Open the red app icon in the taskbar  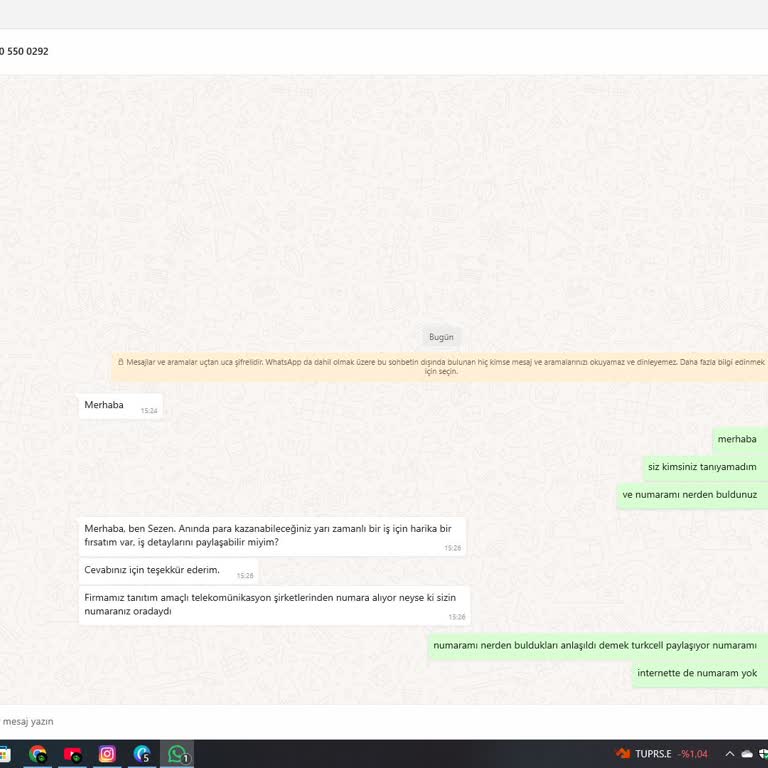(x=72, y=754)
